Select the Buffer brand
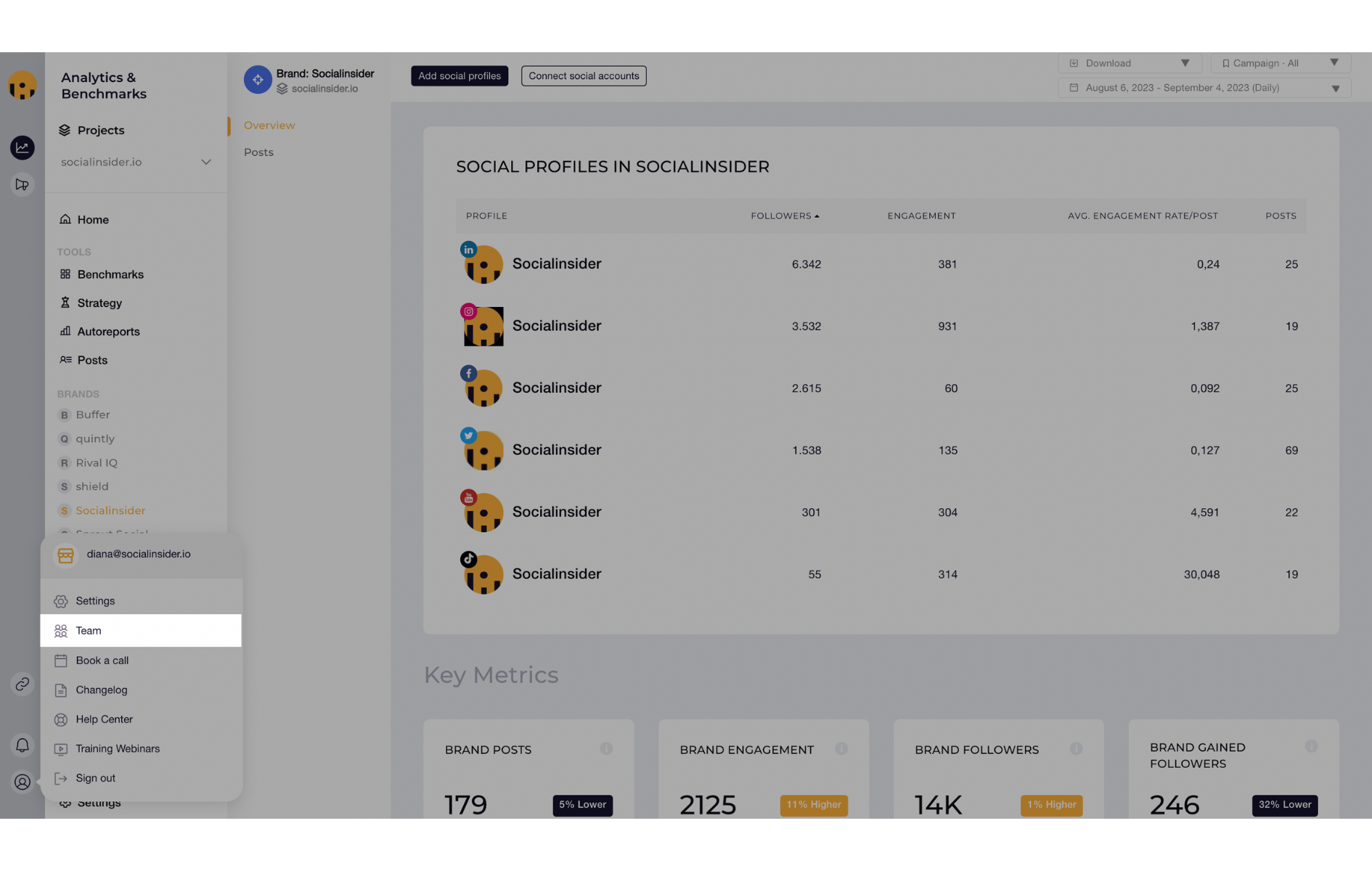1372x871 pixels. (x=93, y=415)
